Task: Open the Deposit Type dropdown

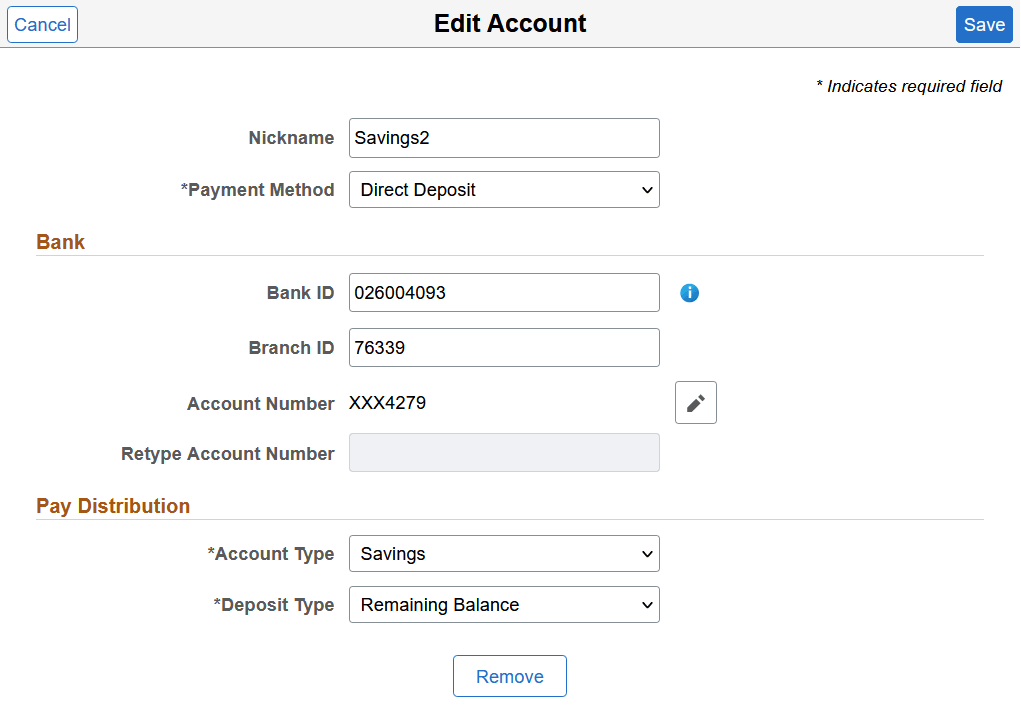Action: click(x=504, y=604)
